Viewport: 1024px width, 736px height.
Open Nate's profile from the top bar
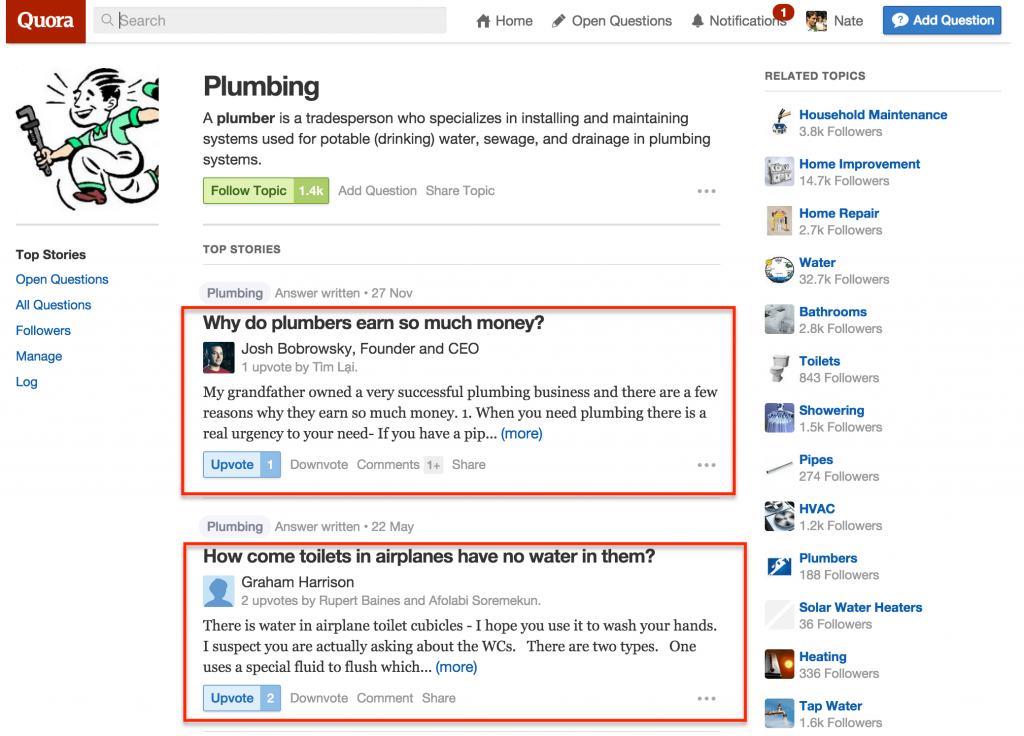pyautogui.click(x=835, y=21)
